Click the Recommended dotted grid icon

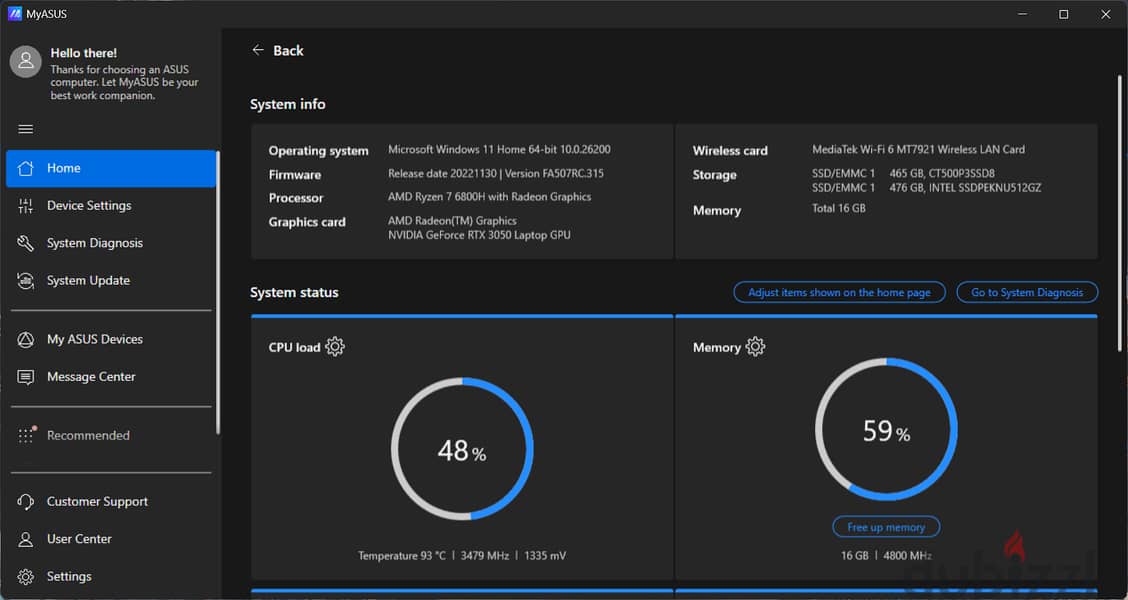point(26,435)
